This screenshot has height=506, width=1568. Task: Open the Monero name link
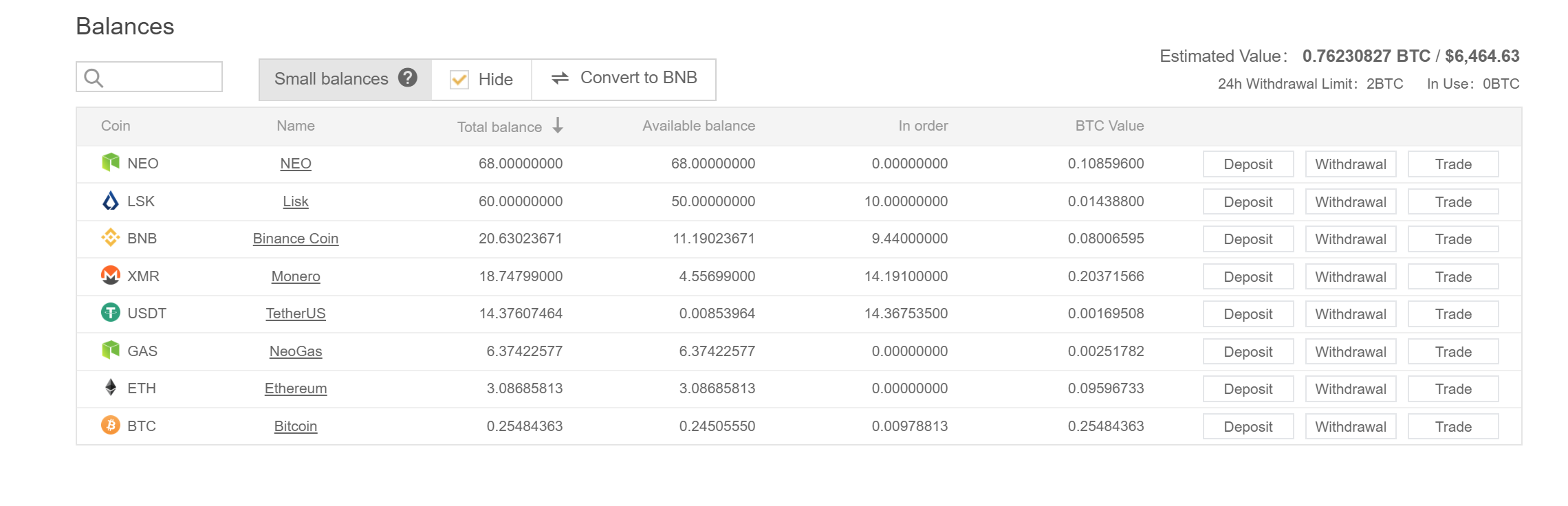click(296, 276)
